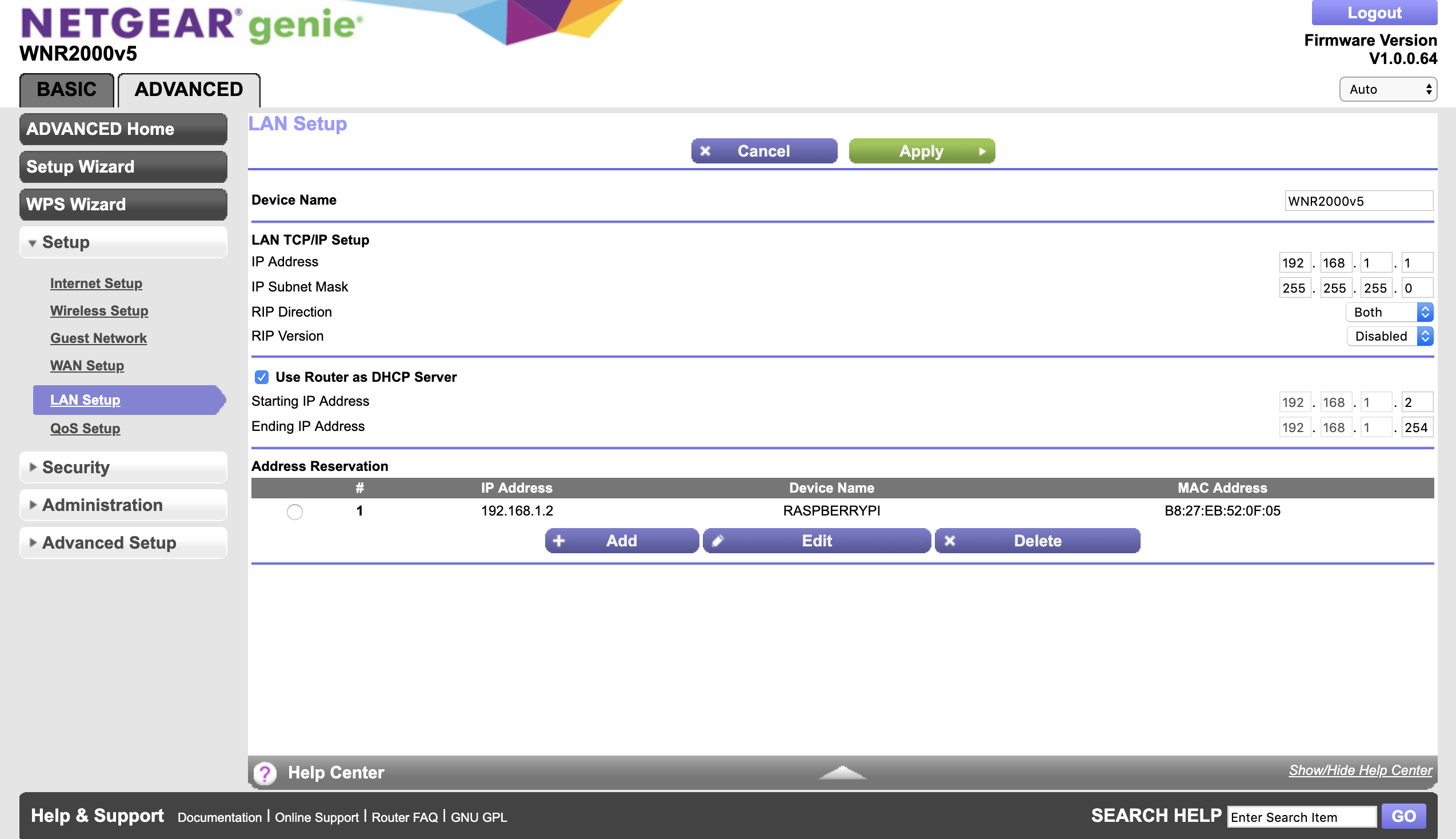Click the IP Address second octet field
Image resolution: width=1456 pixels, height=839 pixels.
point(1335,263)
